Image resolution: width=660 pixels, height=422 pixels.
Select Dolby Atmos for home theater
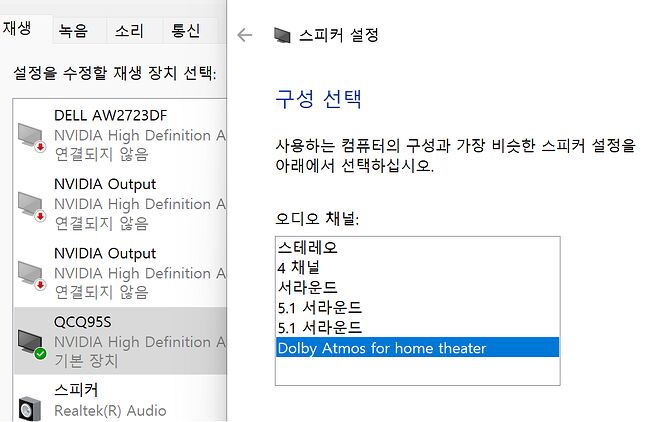point(417,348)
